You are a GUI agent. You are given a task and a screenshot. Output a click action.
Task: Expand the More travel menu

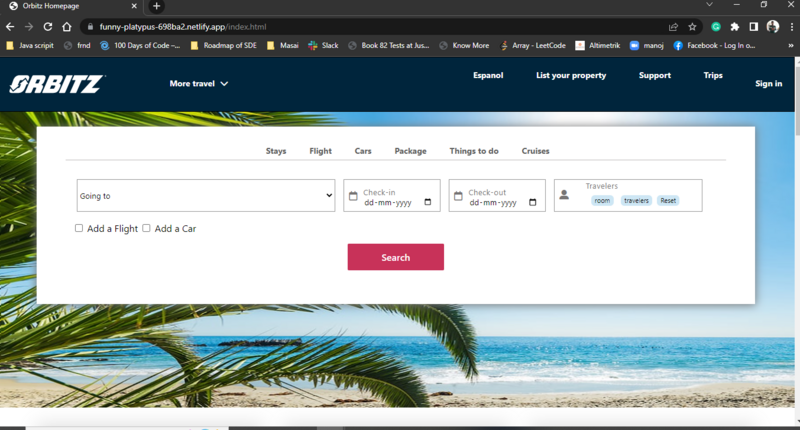(199, 84)
